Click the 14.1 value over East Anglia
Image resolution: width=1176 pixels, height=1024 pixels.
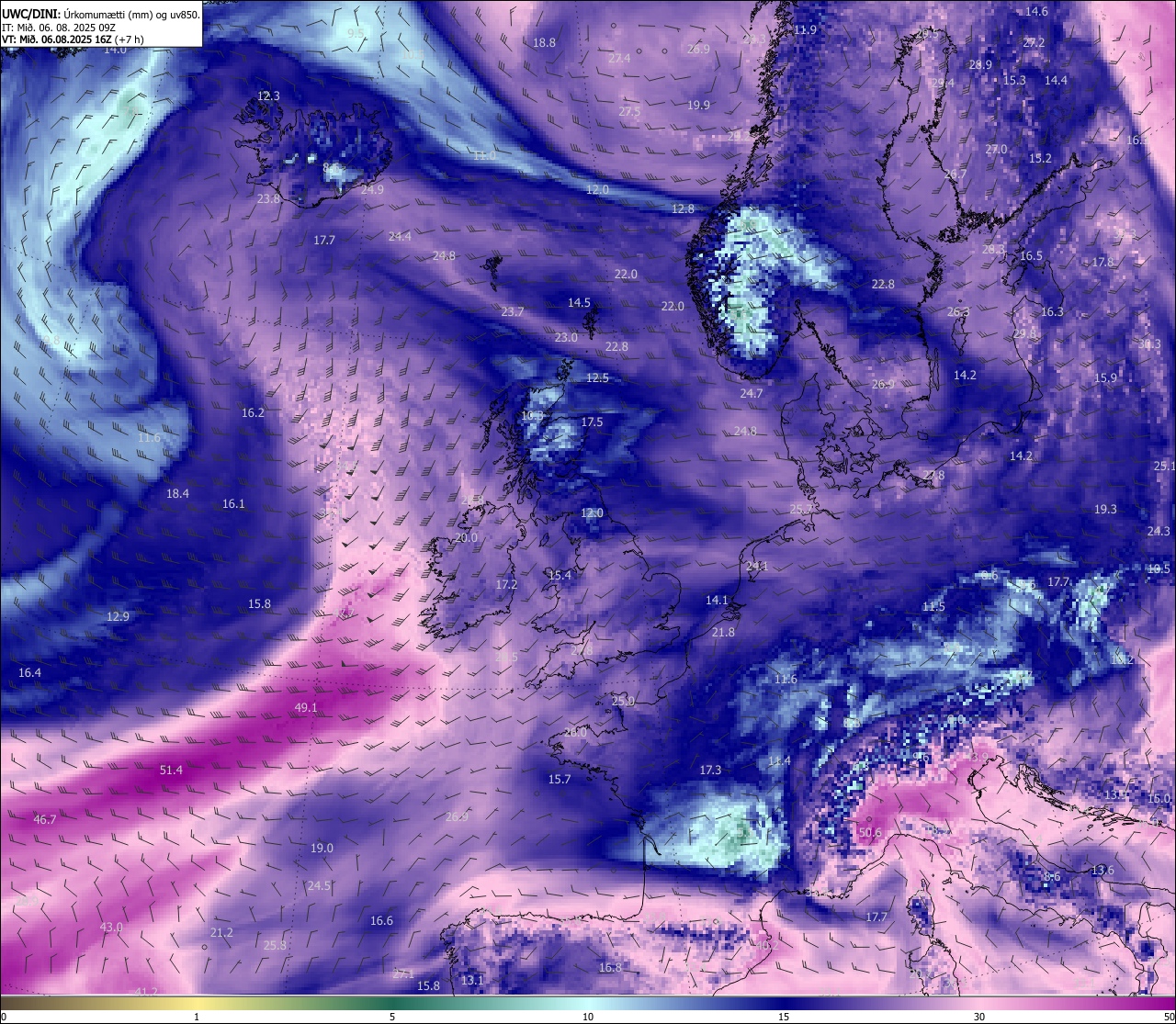tap(717, 600)
